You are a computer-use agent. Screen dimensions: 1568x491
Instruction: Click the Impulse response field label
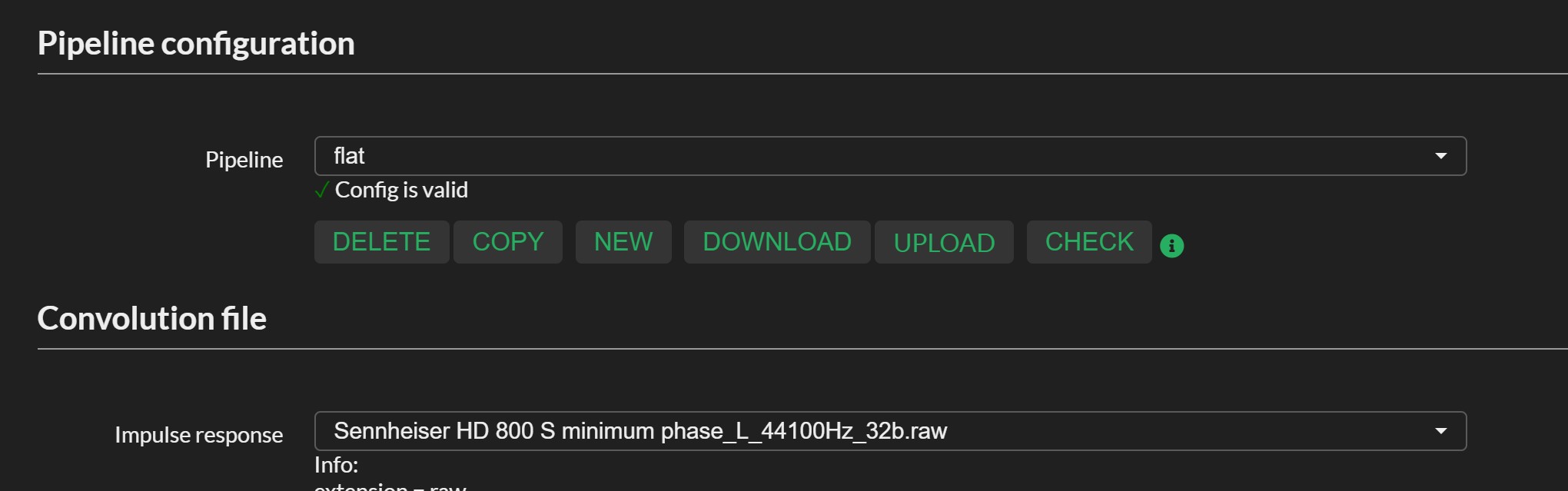coord(199,435)
